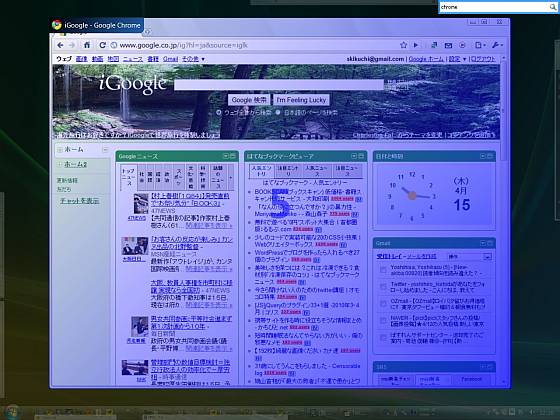Open the 画像 link in top navigation
560x420 pixels.
coord(82,59)
